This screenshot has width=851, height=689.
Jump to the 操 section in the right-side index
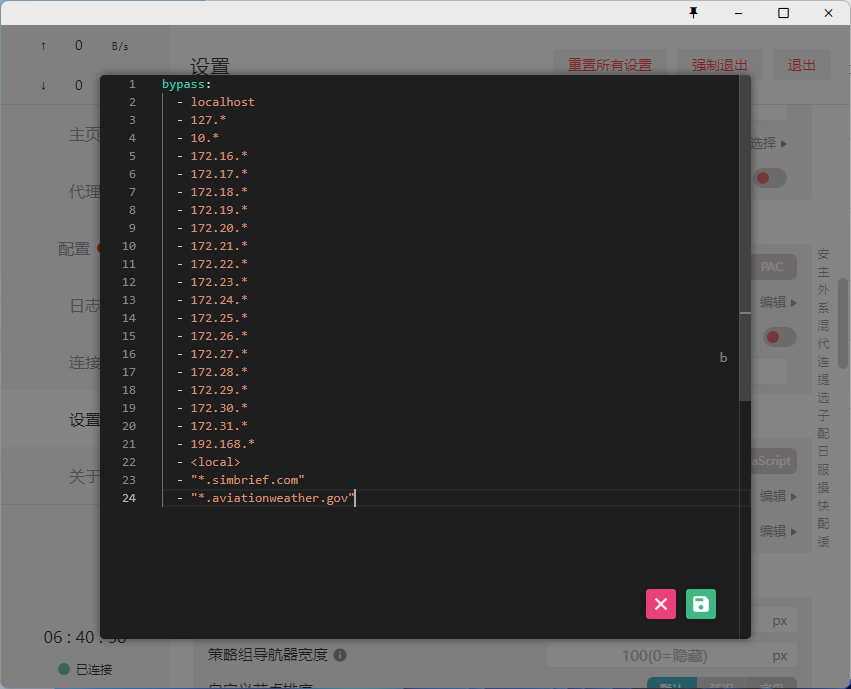click(823, 487)
